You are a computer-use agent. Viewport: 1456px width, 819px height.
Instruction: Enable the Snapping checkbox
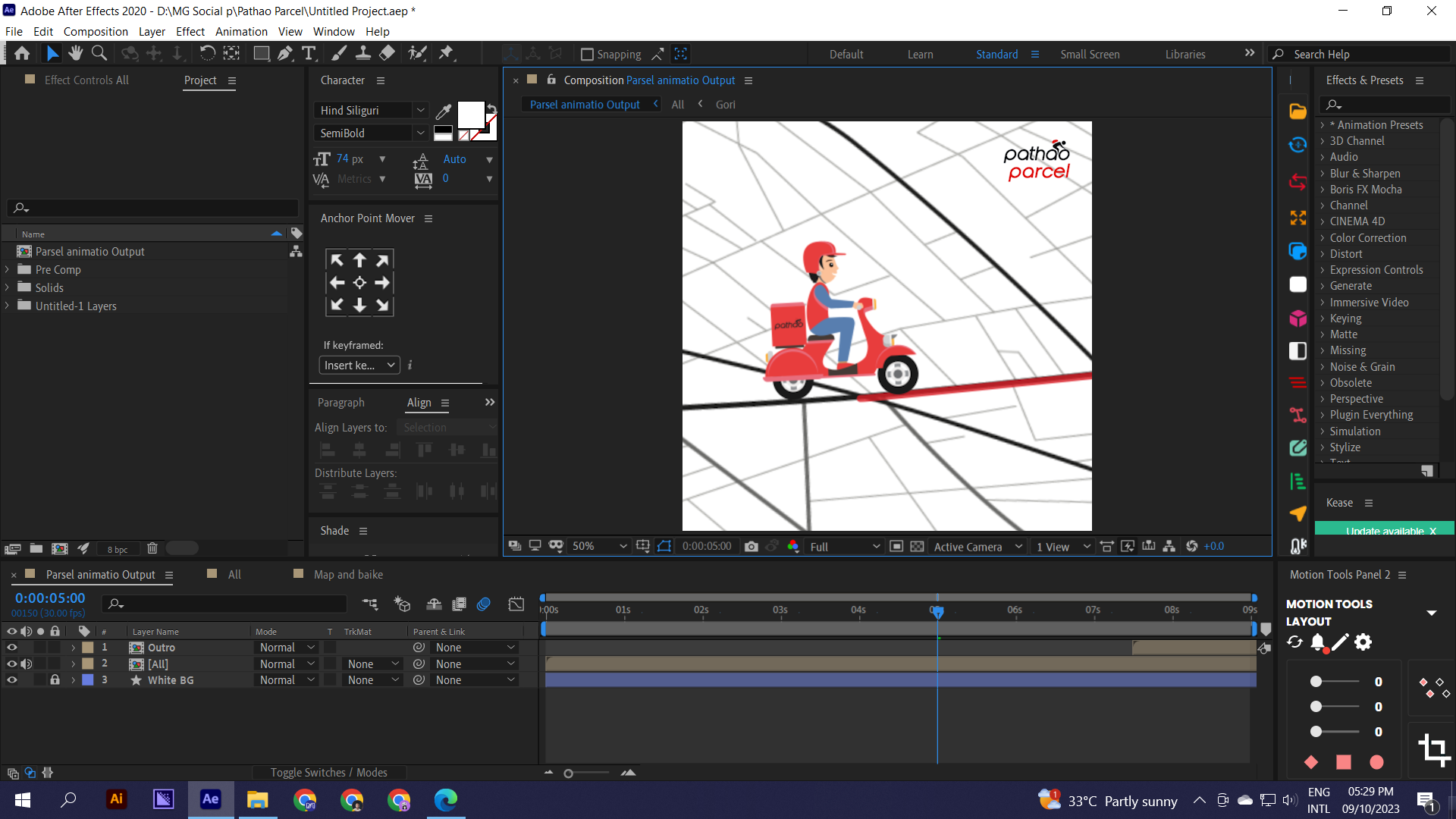coord(588,54)
